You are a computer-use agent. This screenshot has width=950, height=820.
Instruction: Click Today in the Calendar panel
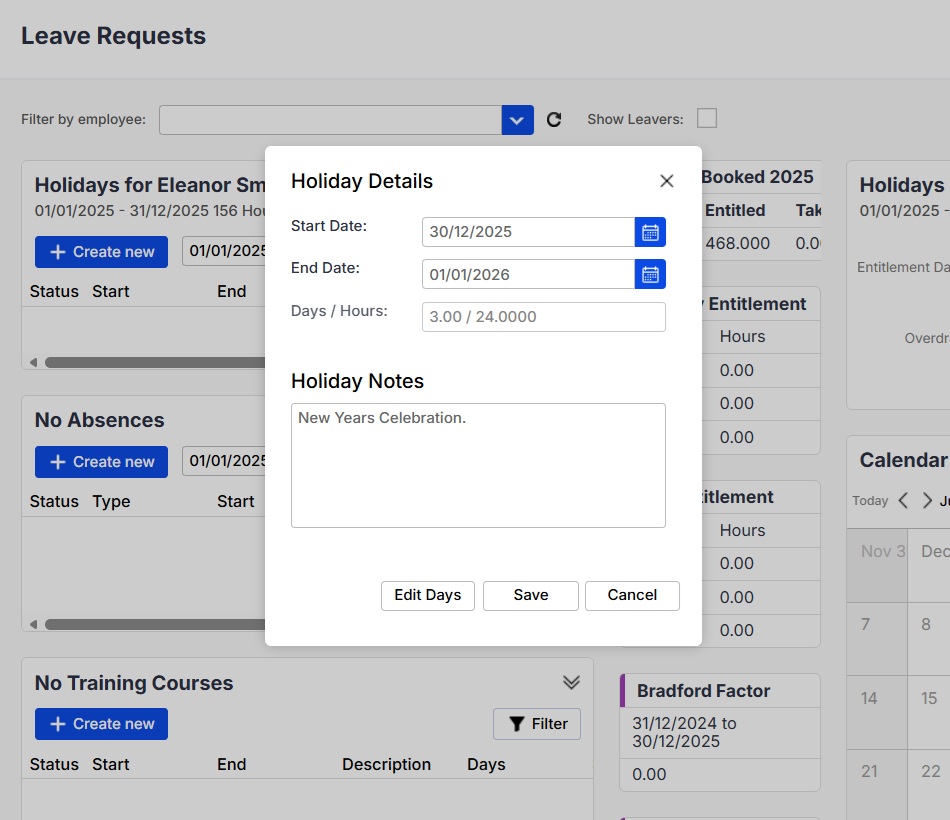(870, 501)
